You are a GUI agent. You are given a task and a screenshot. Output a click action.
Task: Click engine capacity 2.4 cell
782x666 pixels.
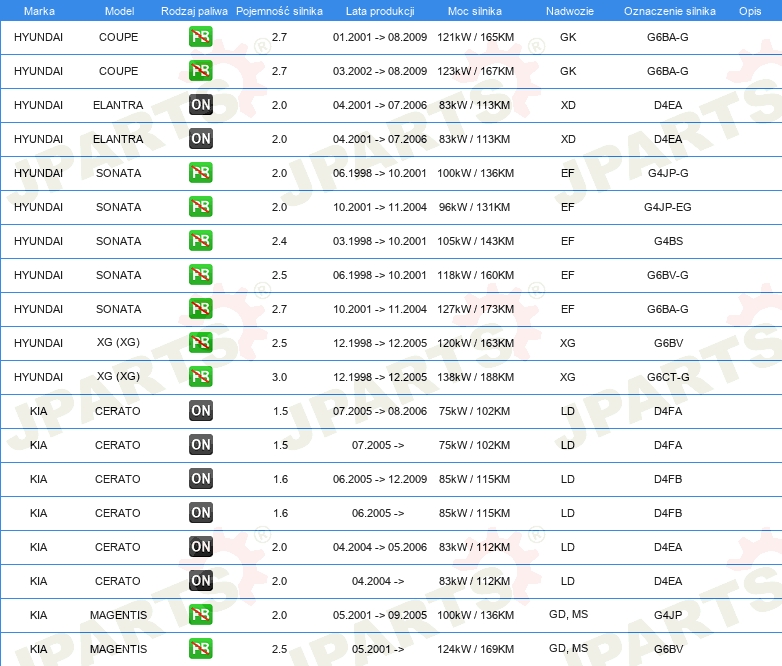click(x=279, y=241)
